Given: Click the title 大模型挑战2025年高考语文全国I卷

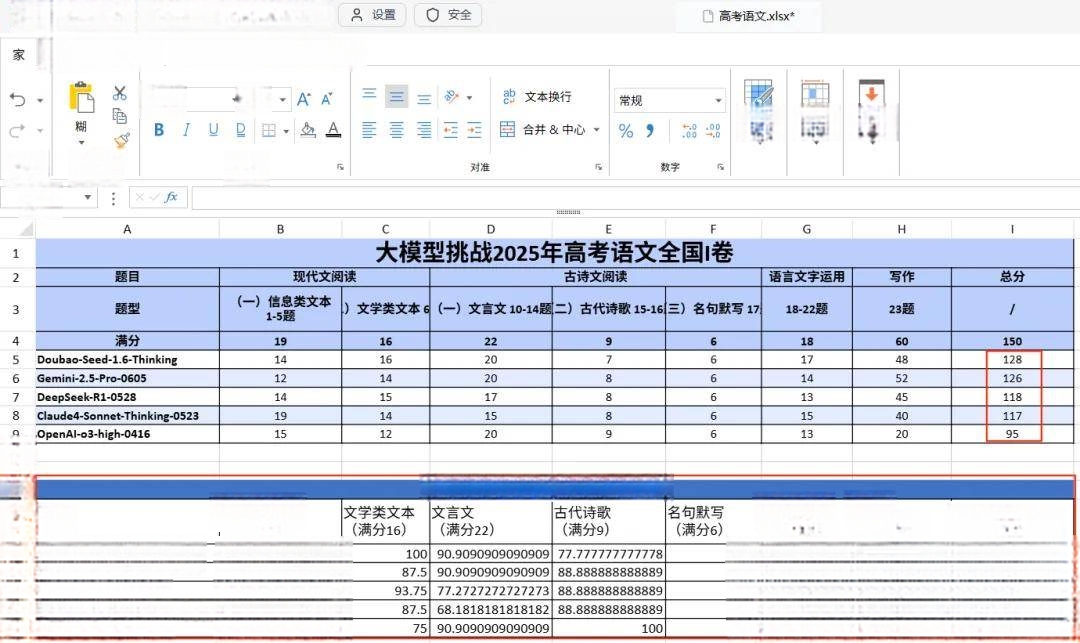Looking at the screenshot, I should click(554, 253).
